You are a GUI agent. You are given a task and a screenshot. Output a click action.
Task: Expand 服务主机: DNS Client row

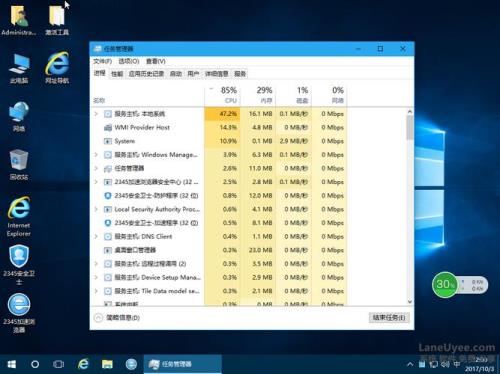(96, 236)
